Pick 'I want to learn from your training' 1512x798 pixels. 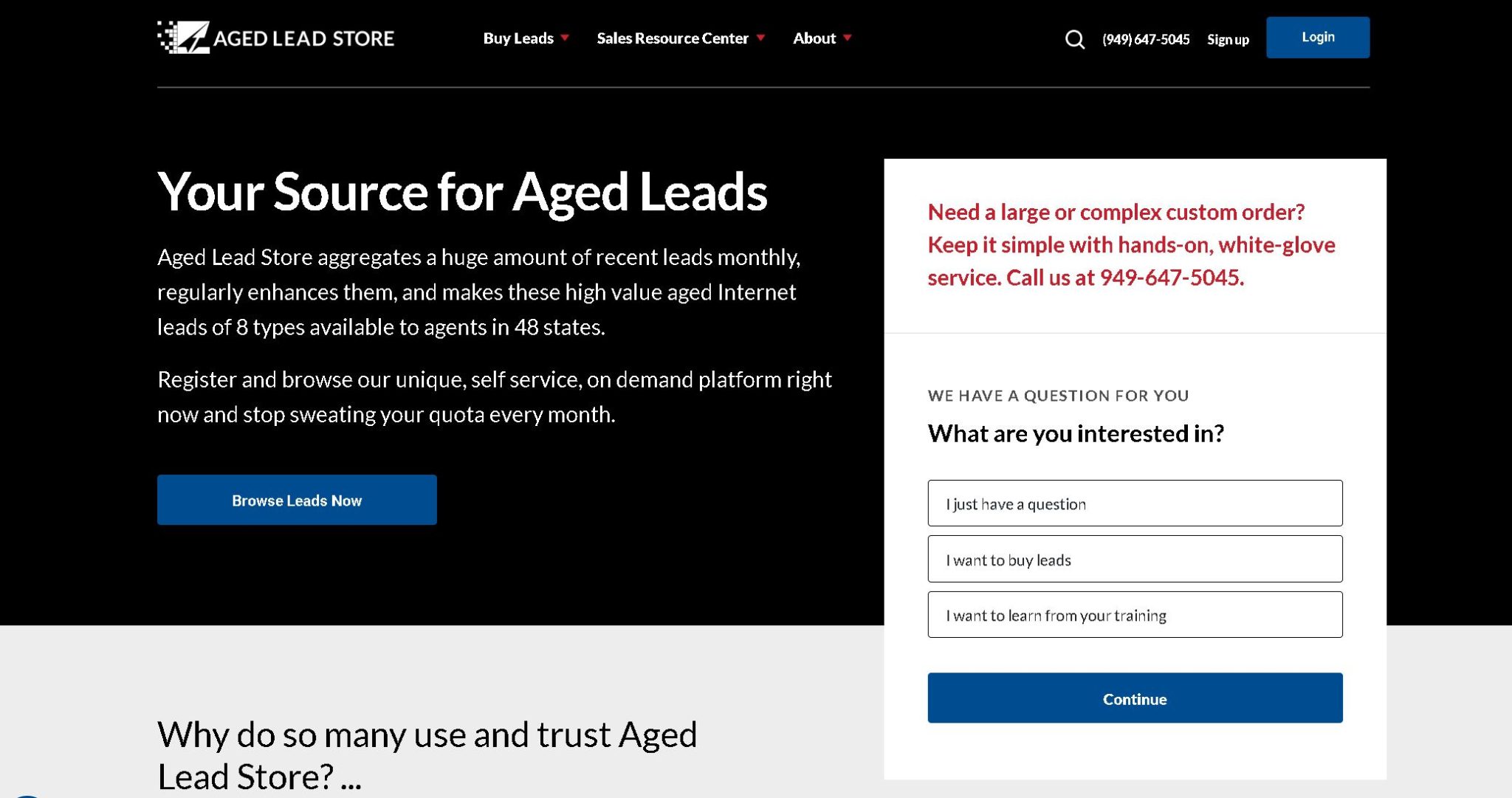[x=1135, y=615]
